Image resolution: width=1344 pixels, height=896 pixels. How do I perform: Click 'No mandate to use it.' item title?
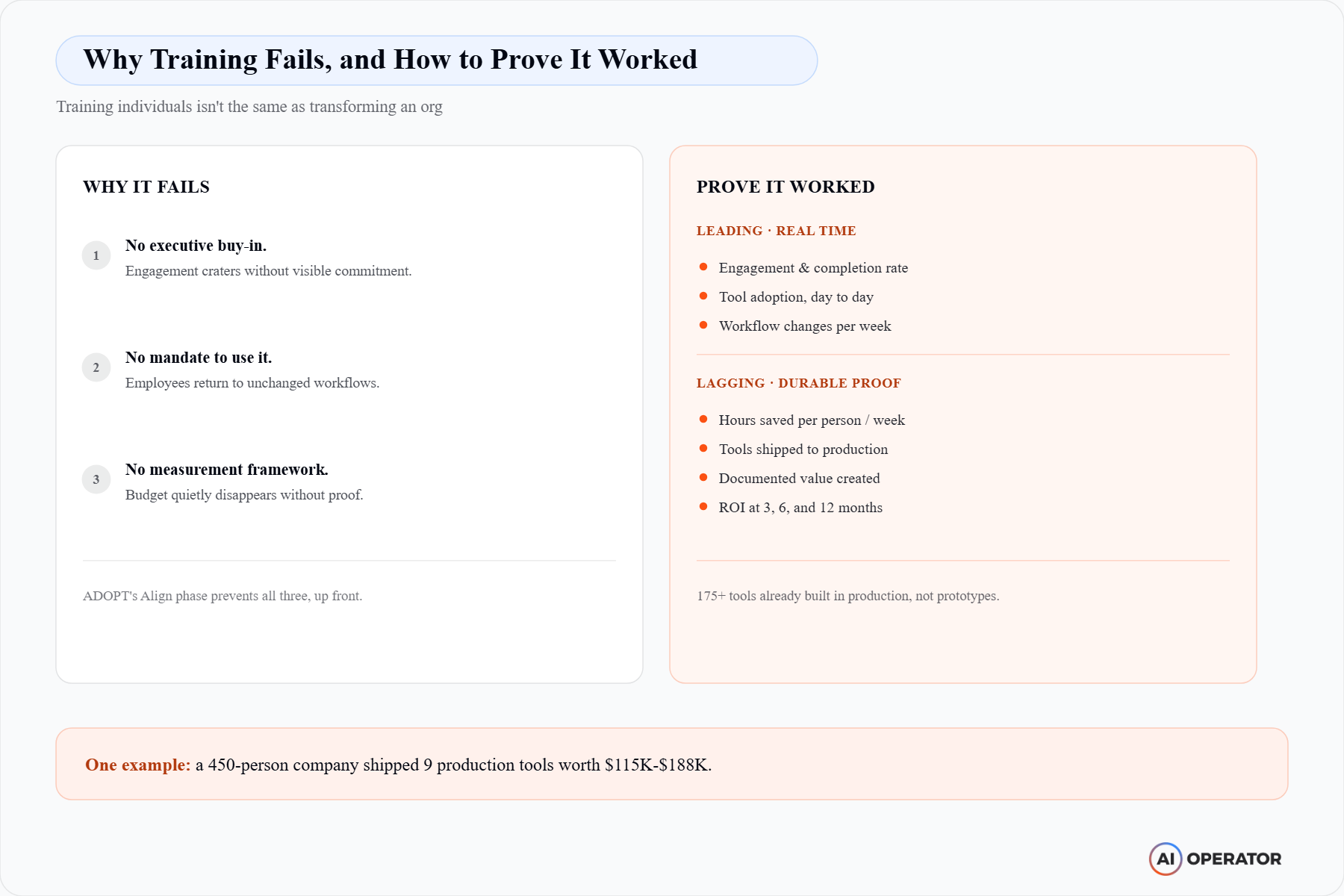pyautogui.click(x=199, y=358)
